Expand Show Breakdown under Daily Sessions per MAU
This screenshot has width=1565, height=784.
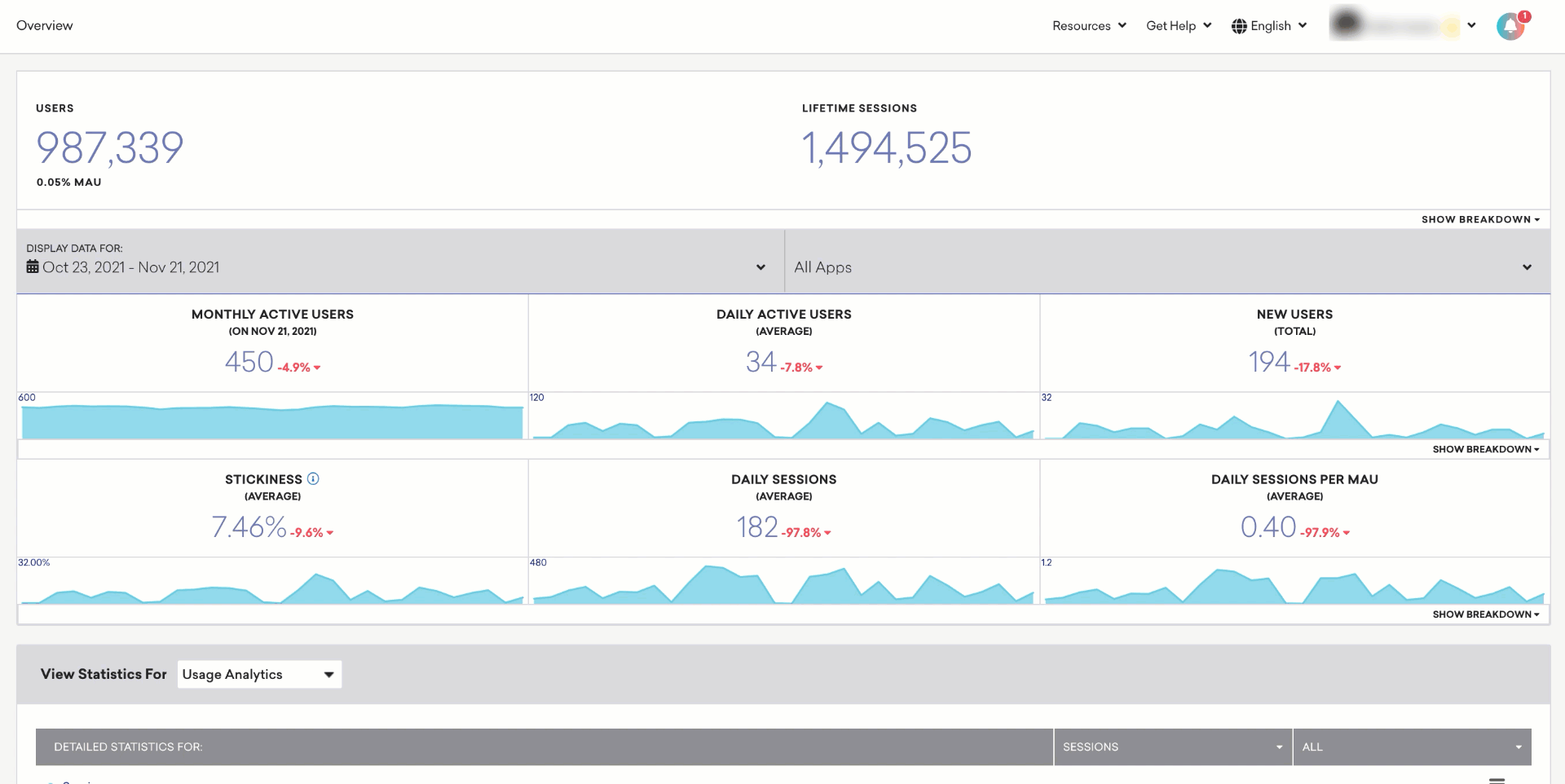[1485, 614]
